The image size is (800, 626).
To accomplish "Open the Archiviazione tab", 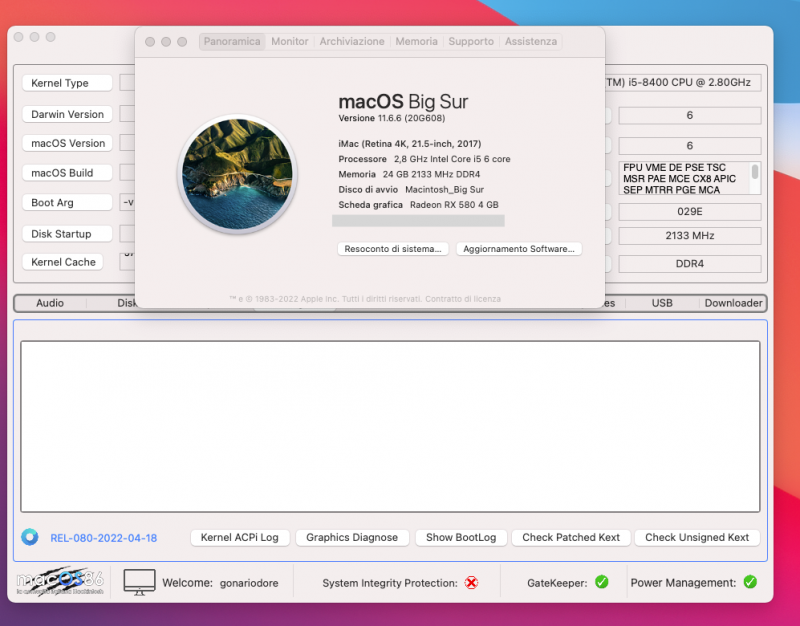I will pyautogui.click(x=352, y=41).
